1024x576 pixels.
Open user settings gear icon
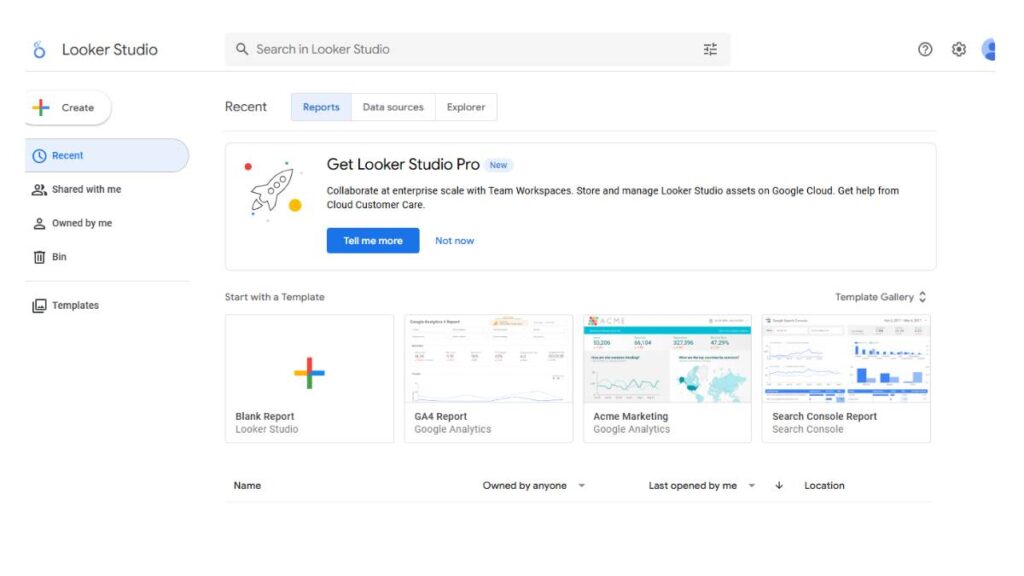[958, 49]
